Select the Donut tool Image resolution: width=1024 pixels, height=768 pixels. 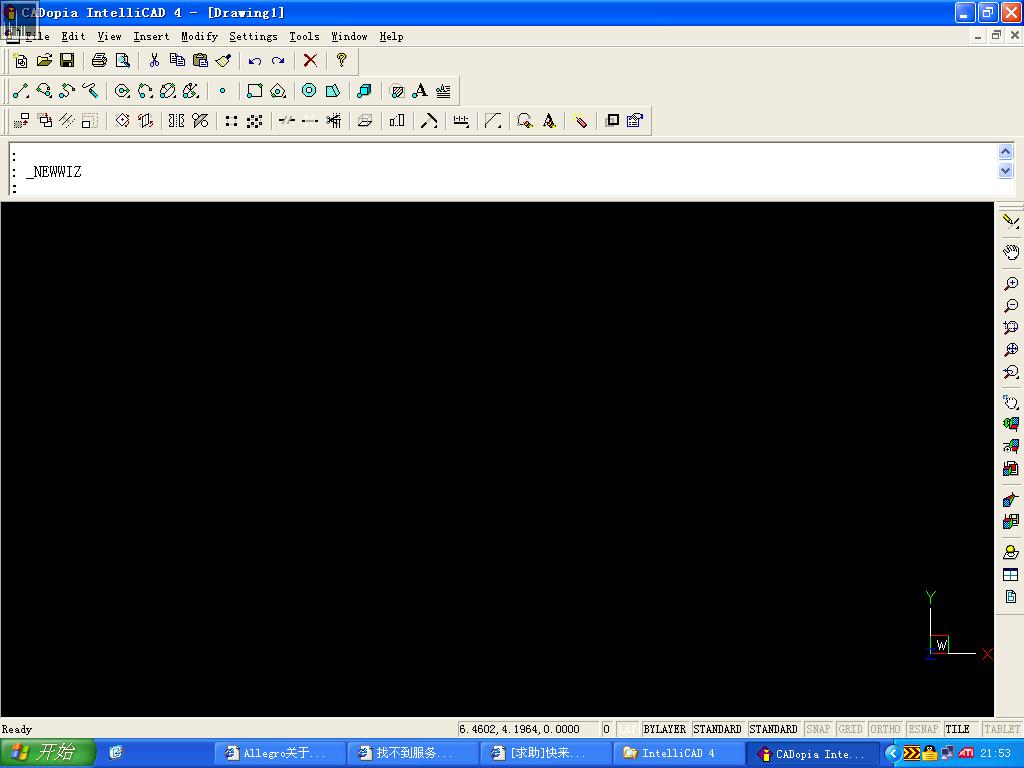(x=309, y=91)
